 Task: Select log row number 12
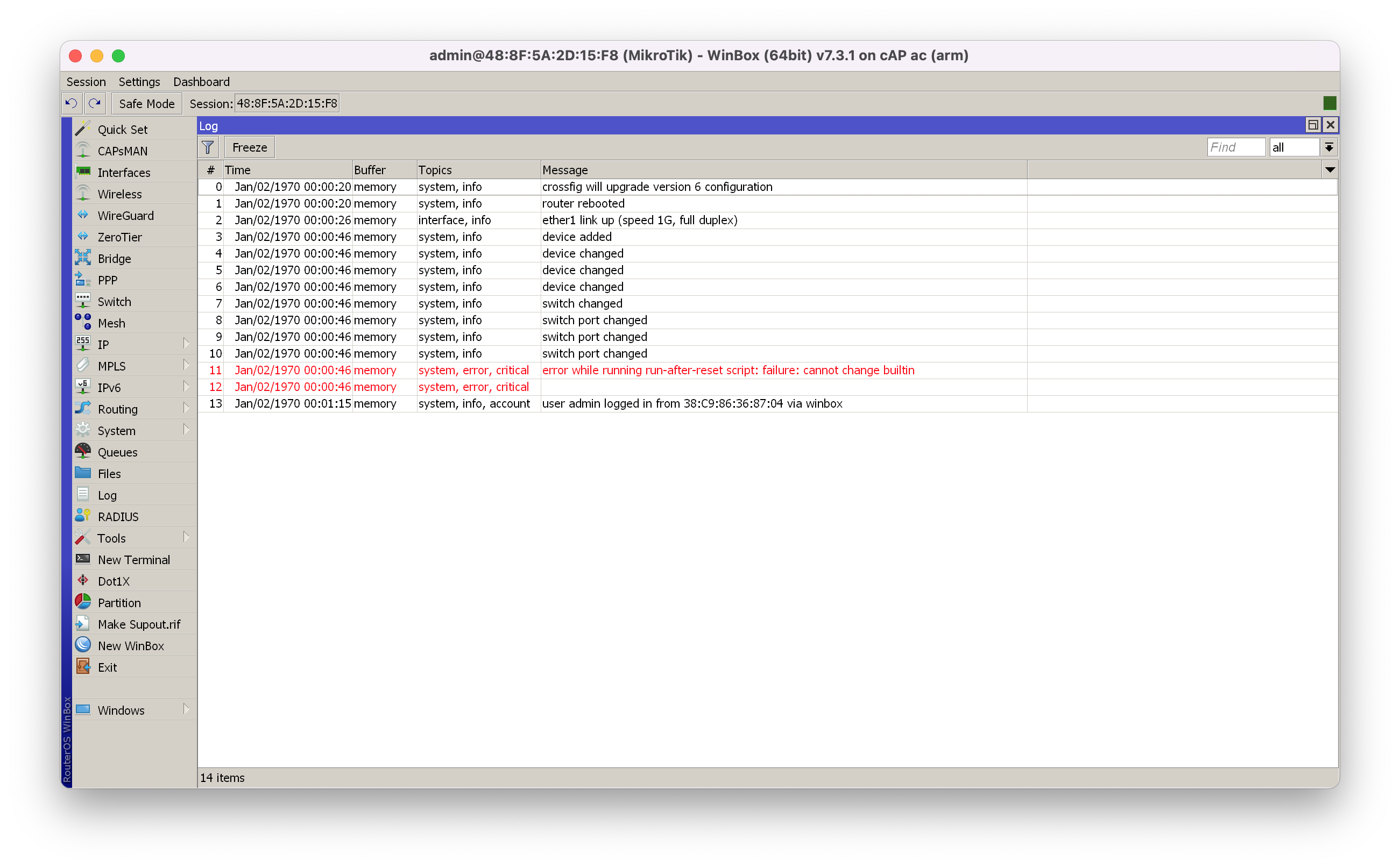[x=767, y=386]
